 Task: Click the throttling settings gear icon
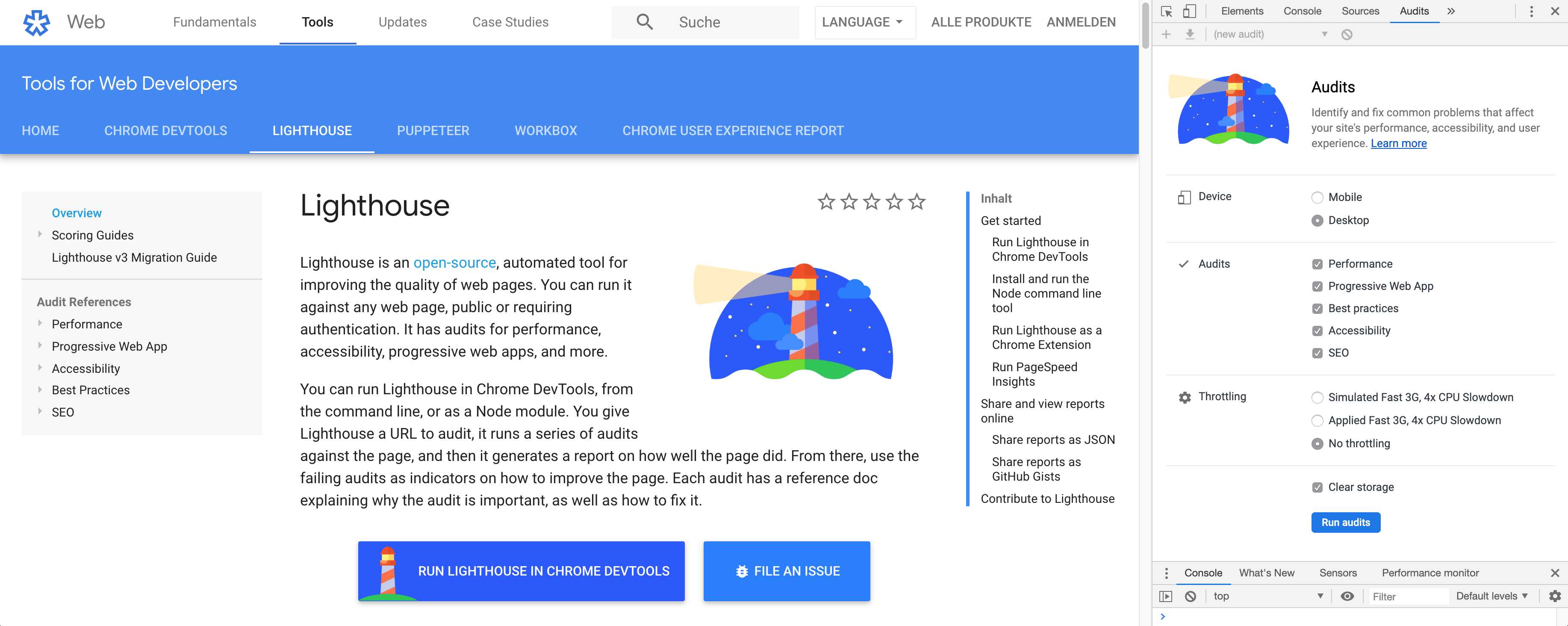[x=1184, y=396]
